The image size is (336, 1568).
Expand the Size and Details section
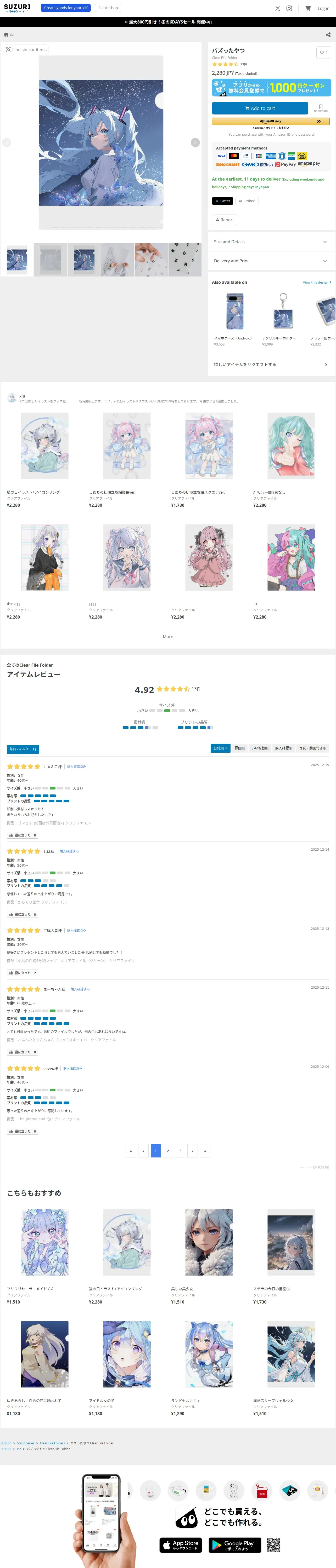pyautogui.click(x=271, y=242)
